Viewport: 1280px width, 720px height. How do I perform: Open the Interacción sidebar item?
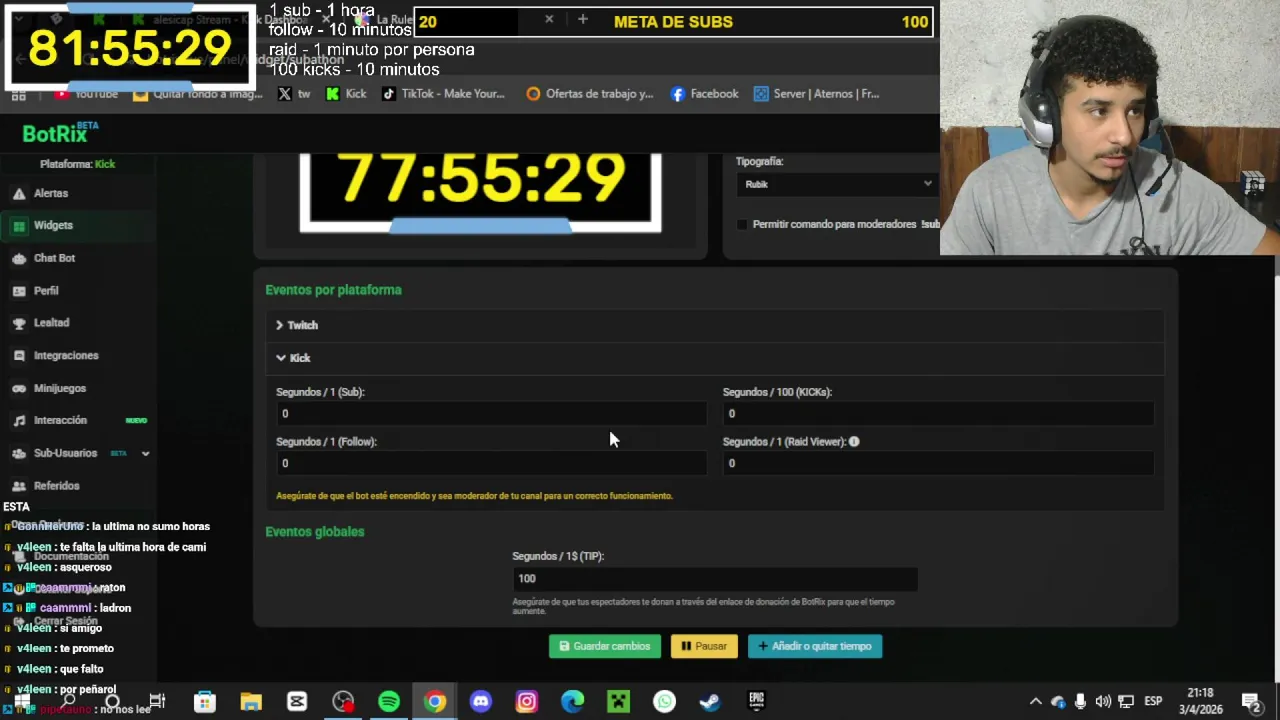[x=60, y=420]
